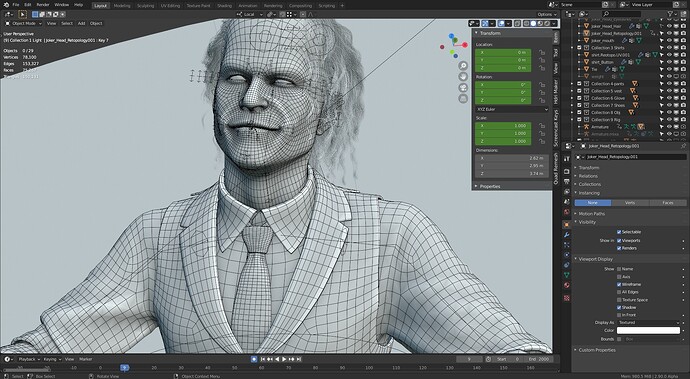Enable the Name display checkbox
This screenshot has height=379, width=690.
619,269
